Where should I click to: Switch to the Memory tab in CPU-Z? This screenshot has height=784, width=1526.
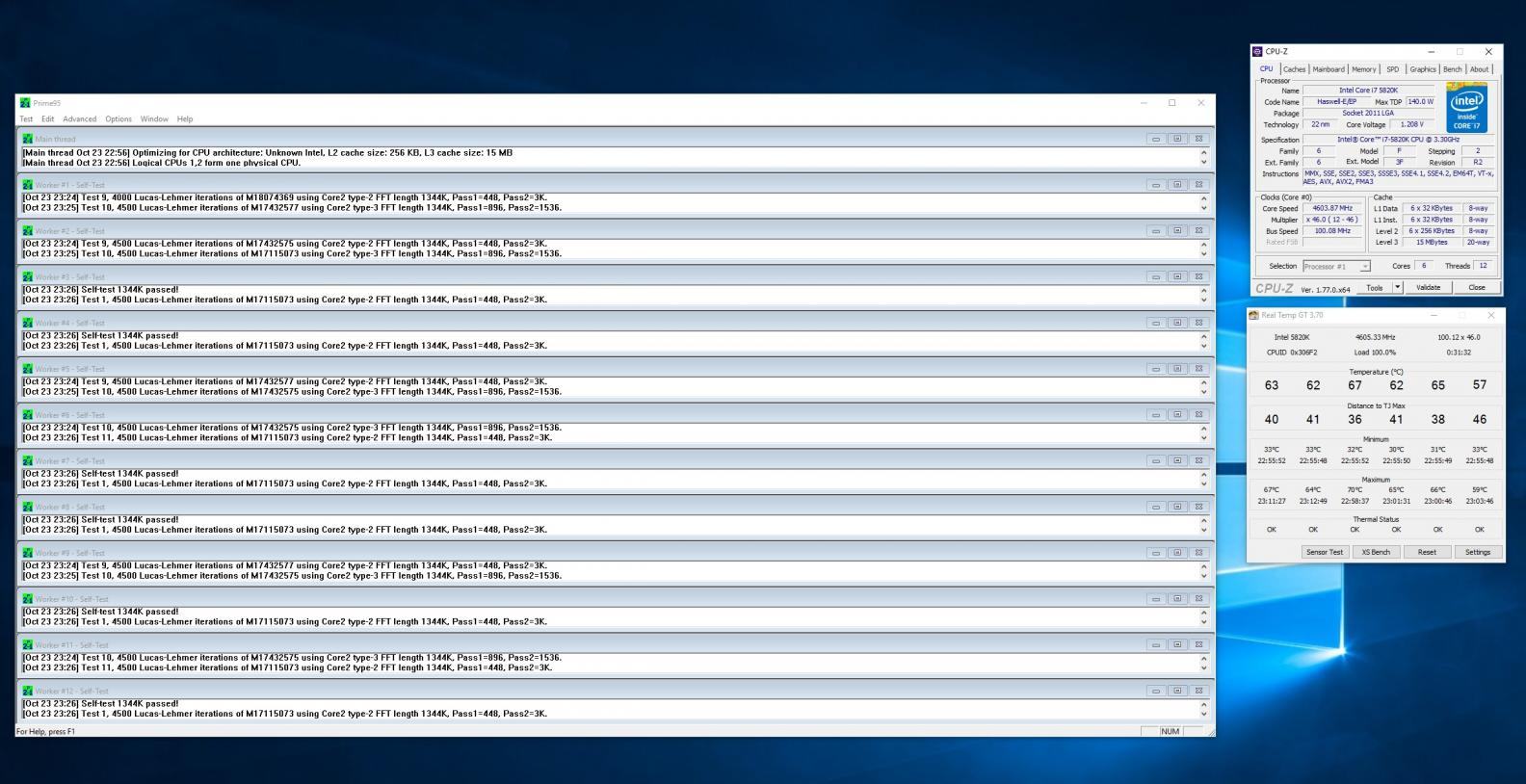coord(1364,69)
